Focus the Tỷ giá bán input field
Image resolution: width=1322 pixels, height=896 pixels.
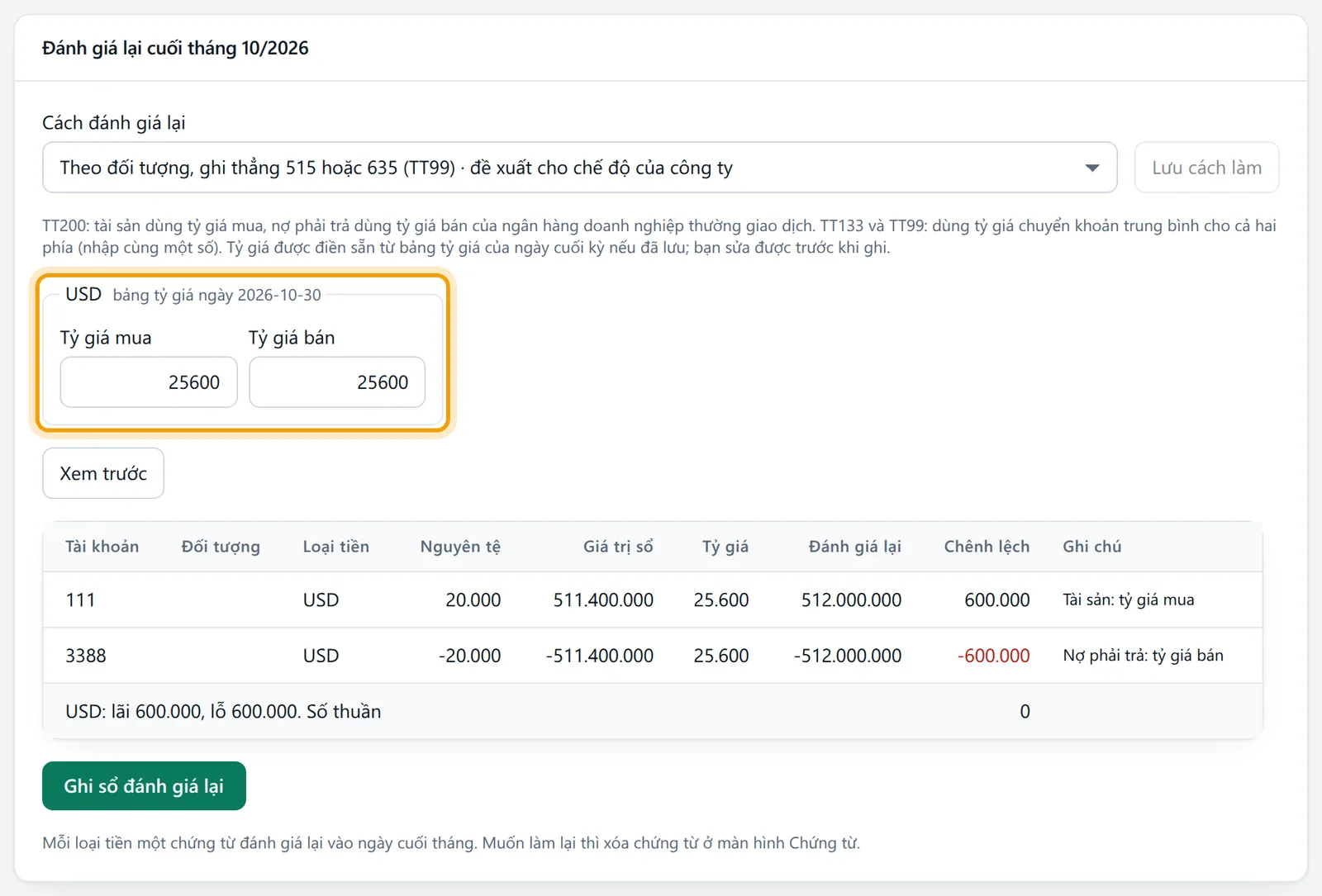point(337,382)
